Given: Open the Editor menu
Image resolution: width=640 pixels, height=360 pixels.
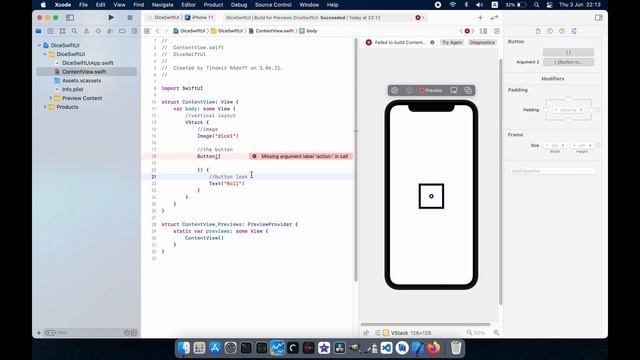Looking at the screenshot, I should click(x=188, y=5).
